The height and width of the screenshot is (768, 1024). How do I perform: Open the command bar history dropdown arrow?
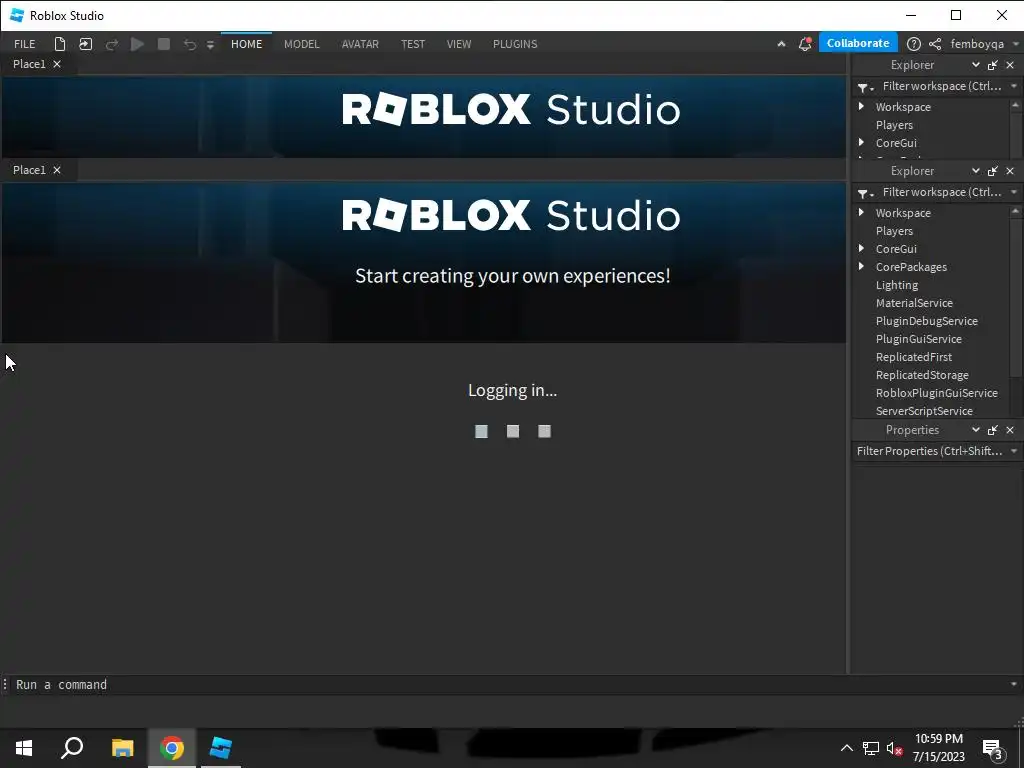tap(1014, 684)
